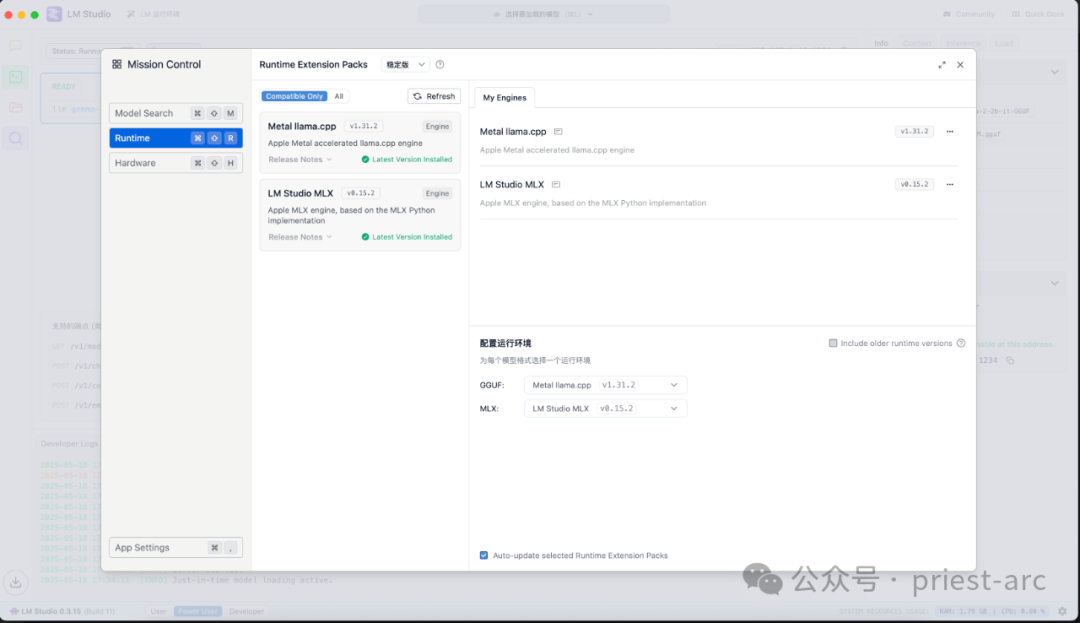The width and height of the screenshot is (1080, 623).
Task: Open more options for LM Studio MLX engine
Action: click(x=950, y=184)
